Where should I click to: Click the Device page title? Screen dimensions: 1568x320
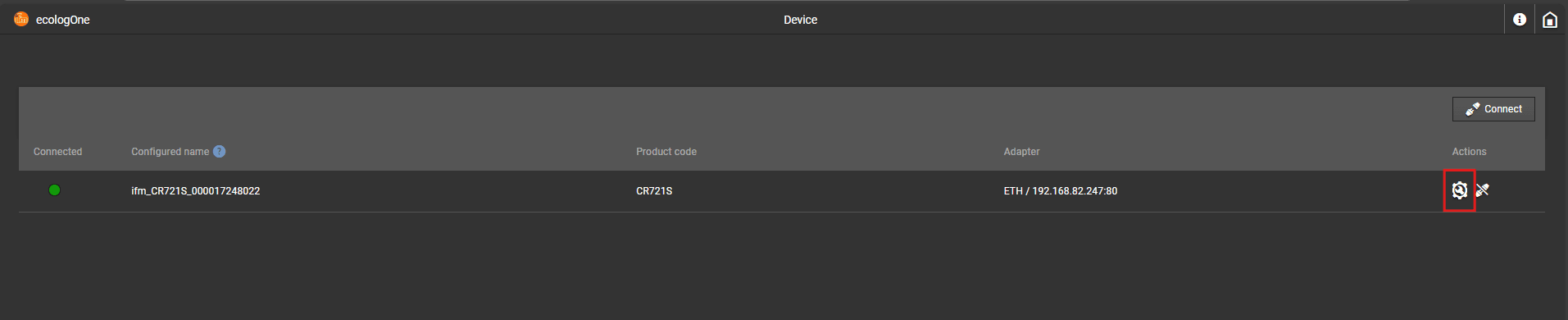(x=800, y=20)
